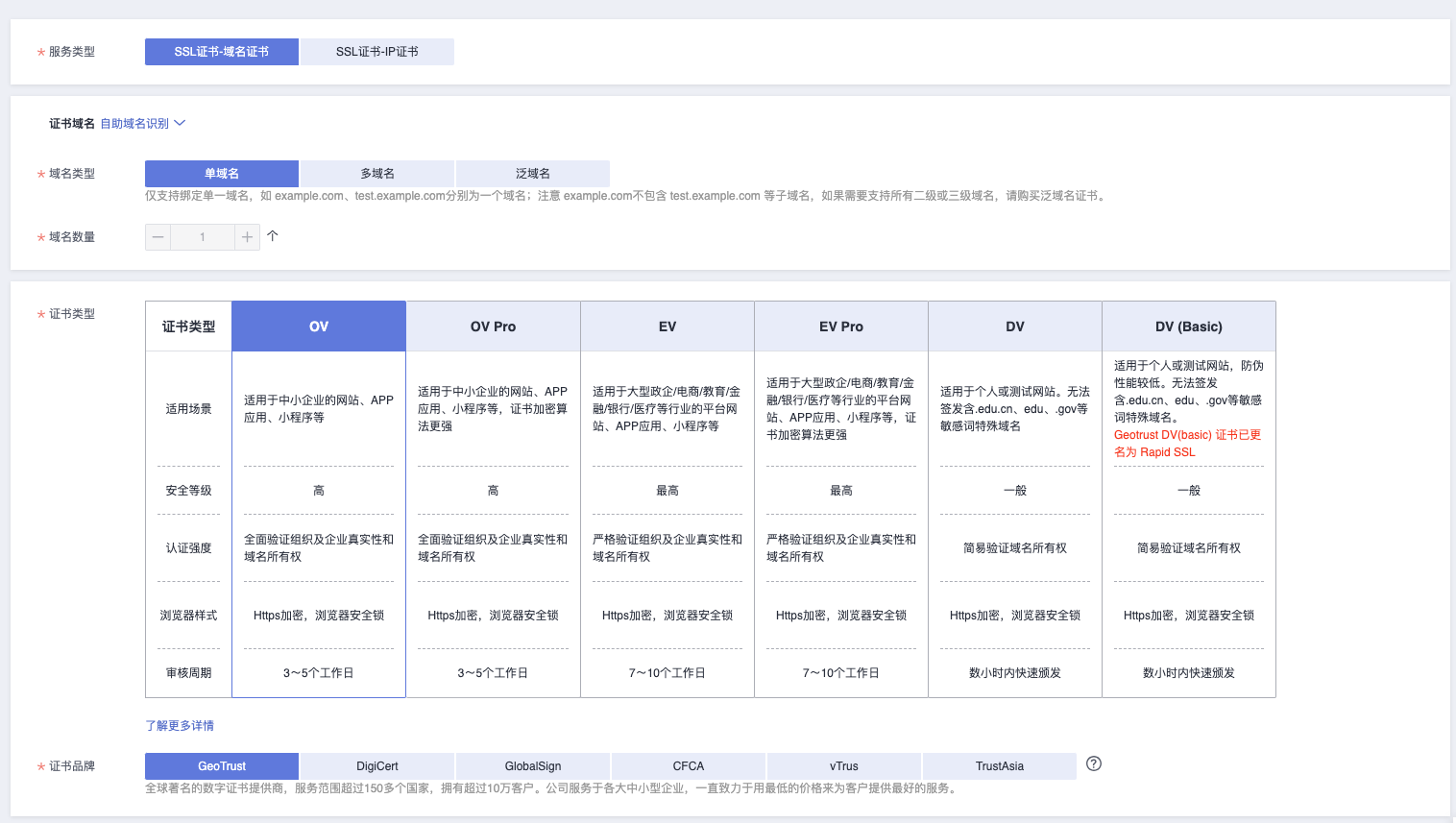This screenshot has height=823, width=1456.
Task: Select EV Pro certificate type
Action: [x=841, y=327]
